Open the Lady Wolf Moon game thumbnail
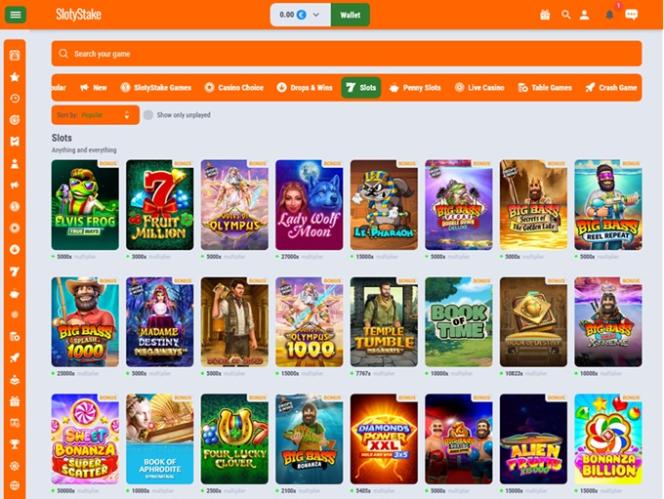The height and width of the screenshot is (499, 664). [x=309, y=205]
